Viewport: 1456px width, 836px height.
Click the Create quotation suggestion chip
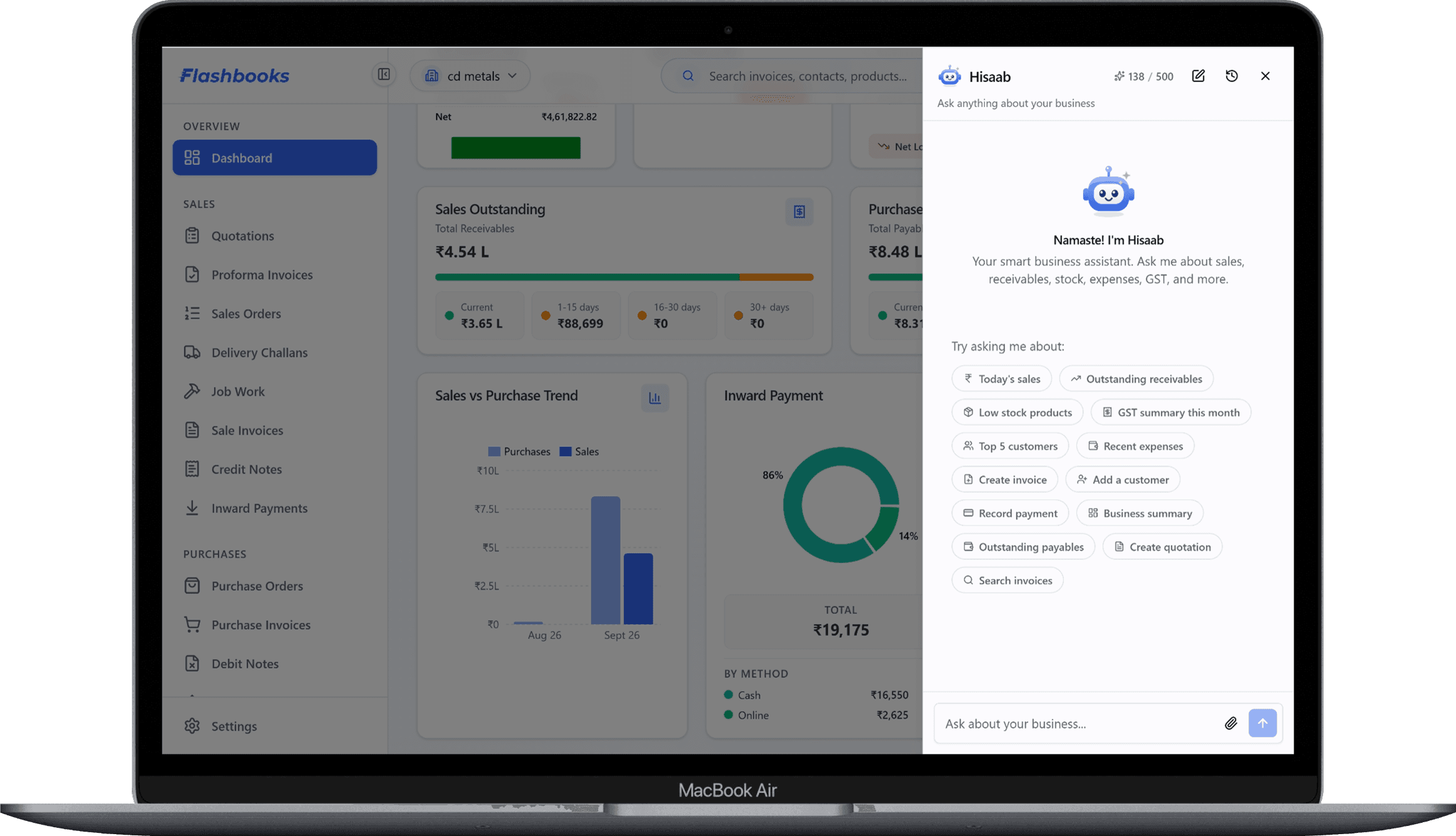1163,546
